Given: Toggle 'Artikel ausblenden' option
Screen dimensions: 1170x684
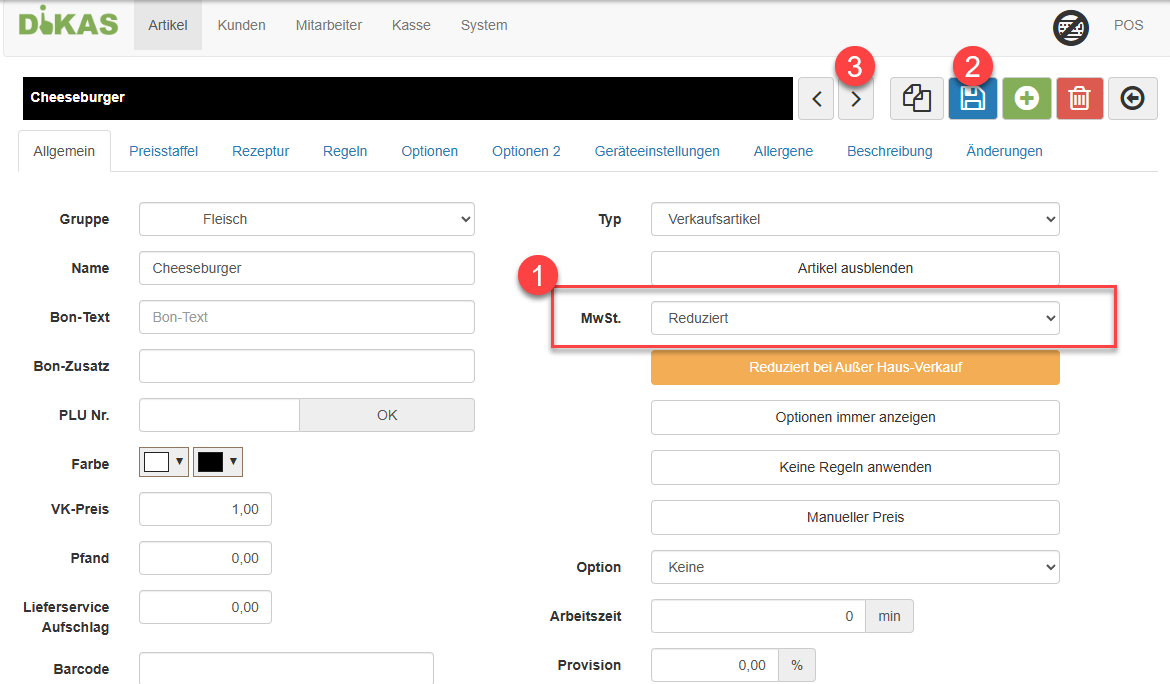Looking at the screenshot, I should pos(855,268).
